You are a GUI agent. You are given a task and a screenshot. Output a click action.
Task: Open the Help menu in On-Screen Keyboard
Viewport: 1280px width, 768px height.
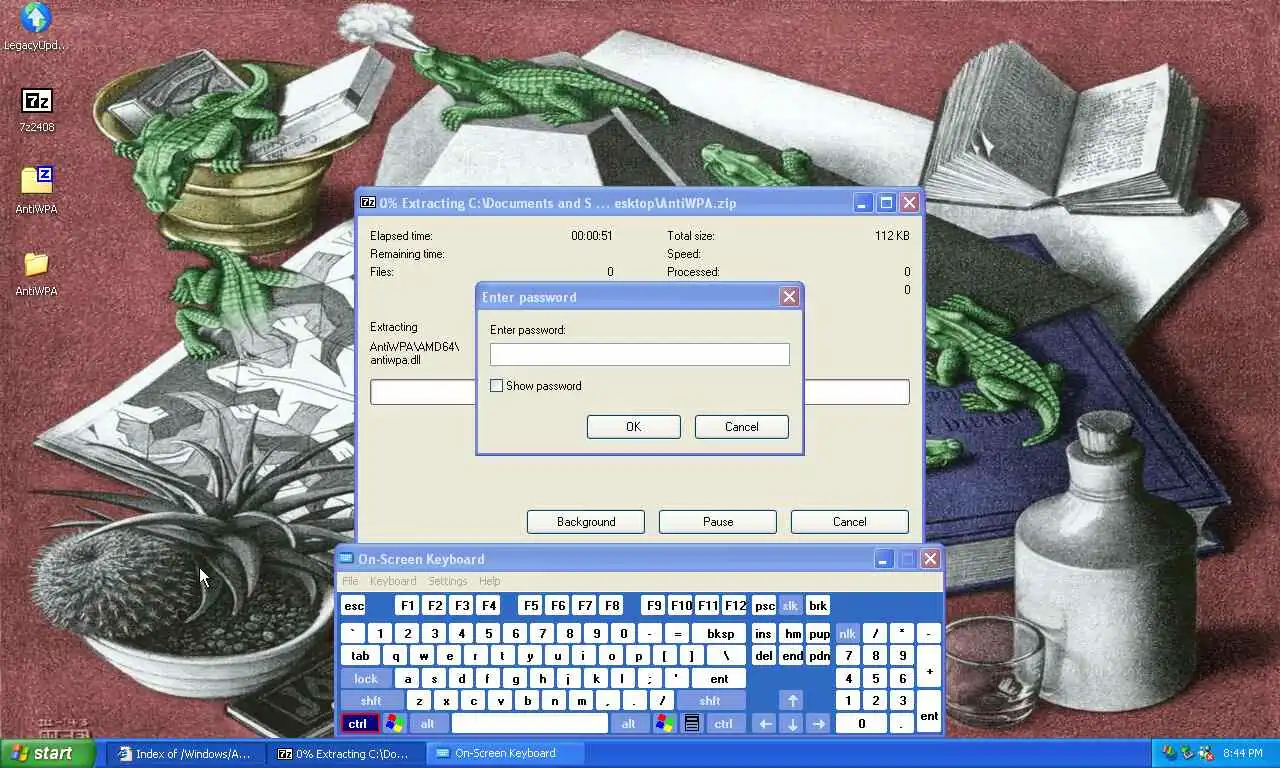[490, 581]
